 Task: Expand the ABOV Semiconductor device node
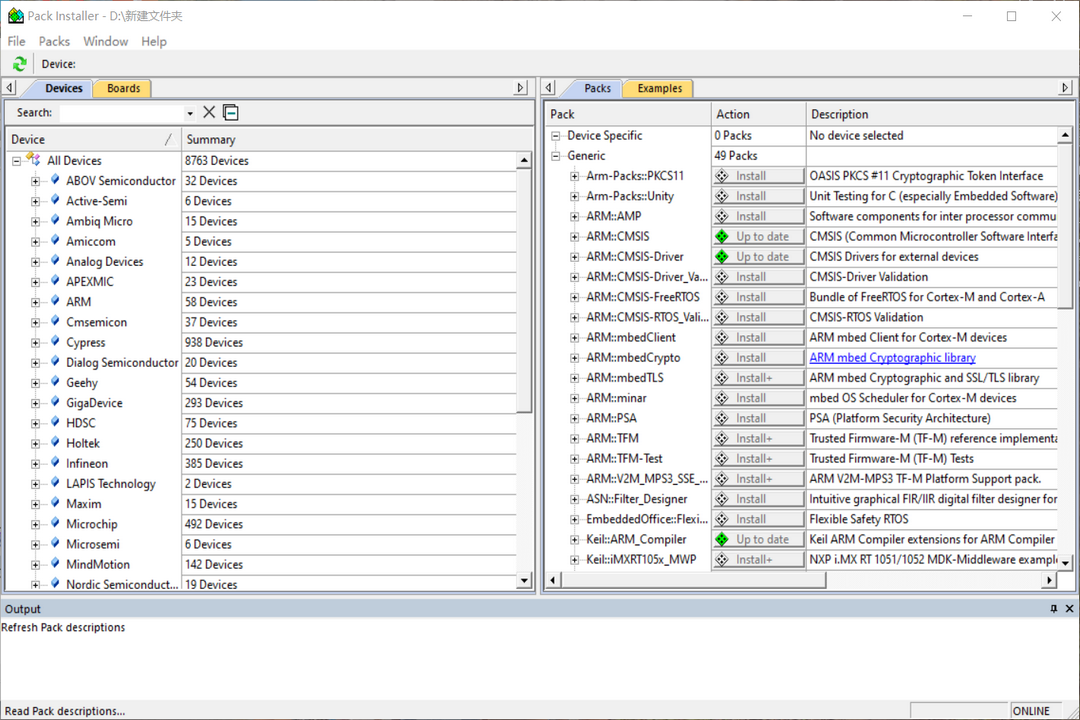pos(36,181)
